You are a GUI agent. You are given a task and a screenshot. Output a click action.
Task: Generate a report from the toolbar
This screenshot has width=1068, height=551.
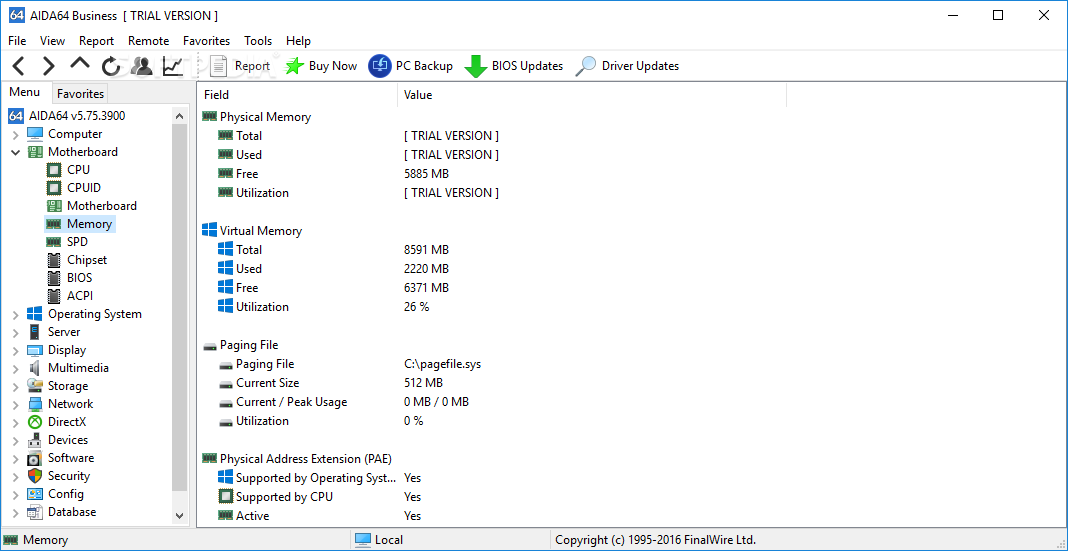click(240, 66)
